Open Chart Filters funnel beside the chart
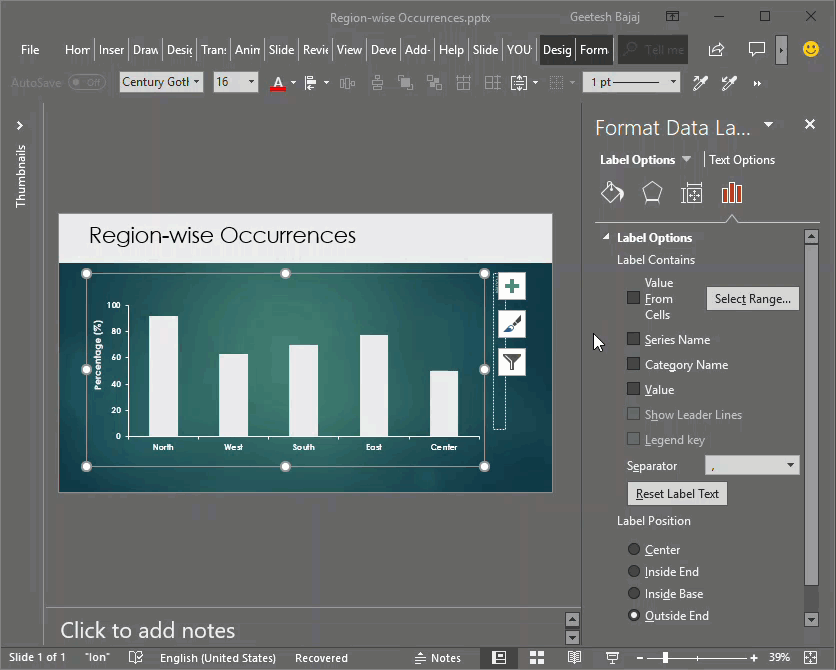 (x=511, y=362)
